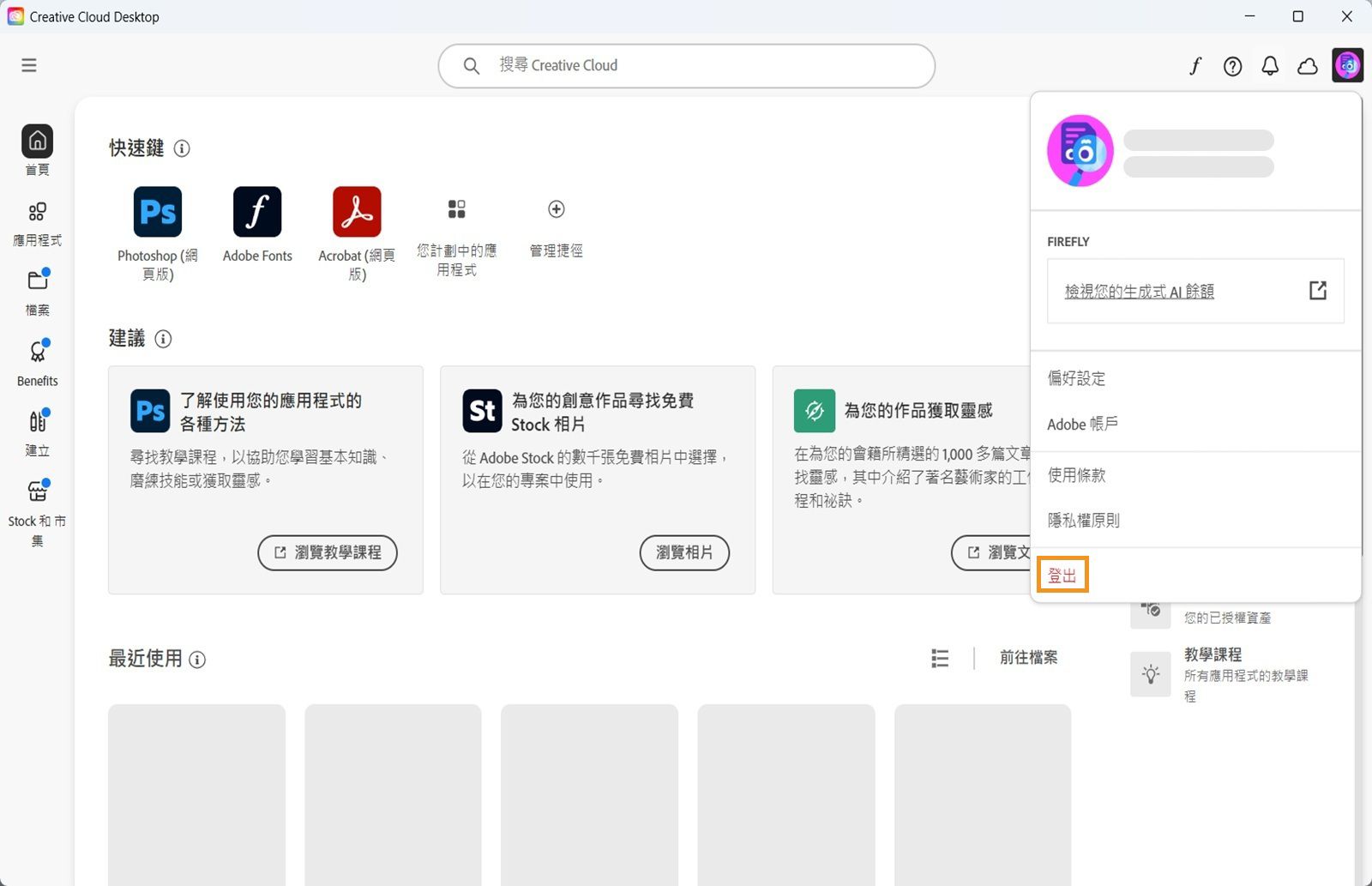The image size is (1372, 886).
Task: Launch Acrobat (網頁版) shortcut
Action: click(x=357, y=233)
